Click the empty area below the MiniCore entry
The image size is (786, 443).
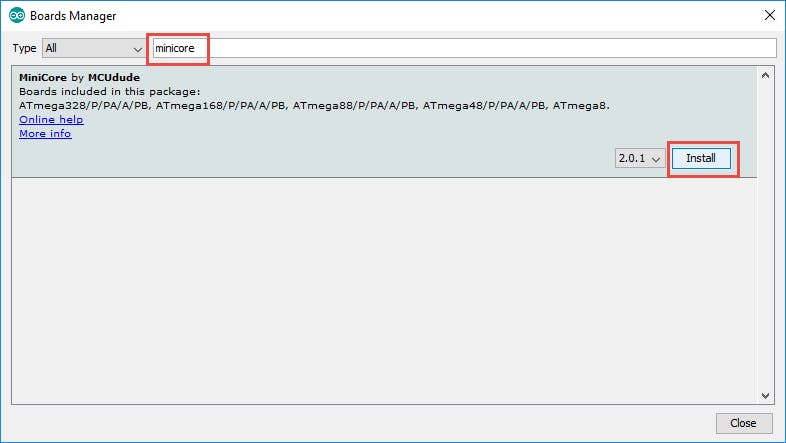coord(384,290)
